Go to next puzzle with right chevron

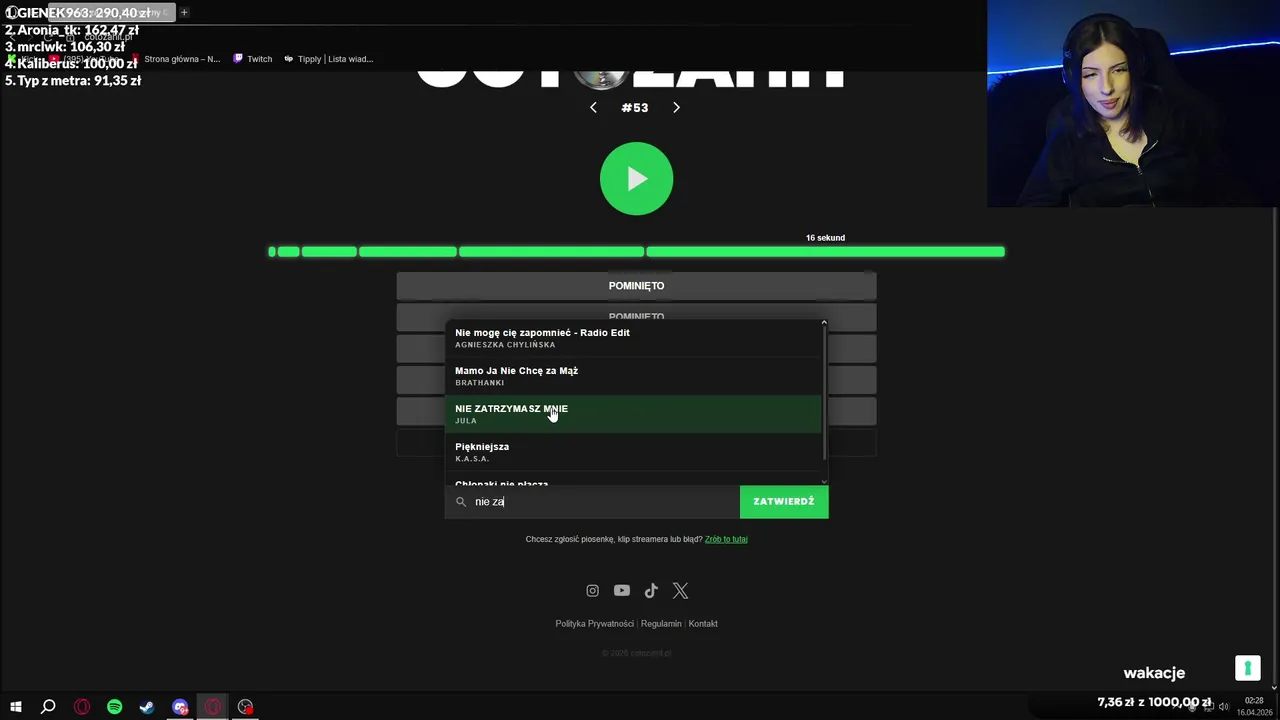tap(676, 107)
